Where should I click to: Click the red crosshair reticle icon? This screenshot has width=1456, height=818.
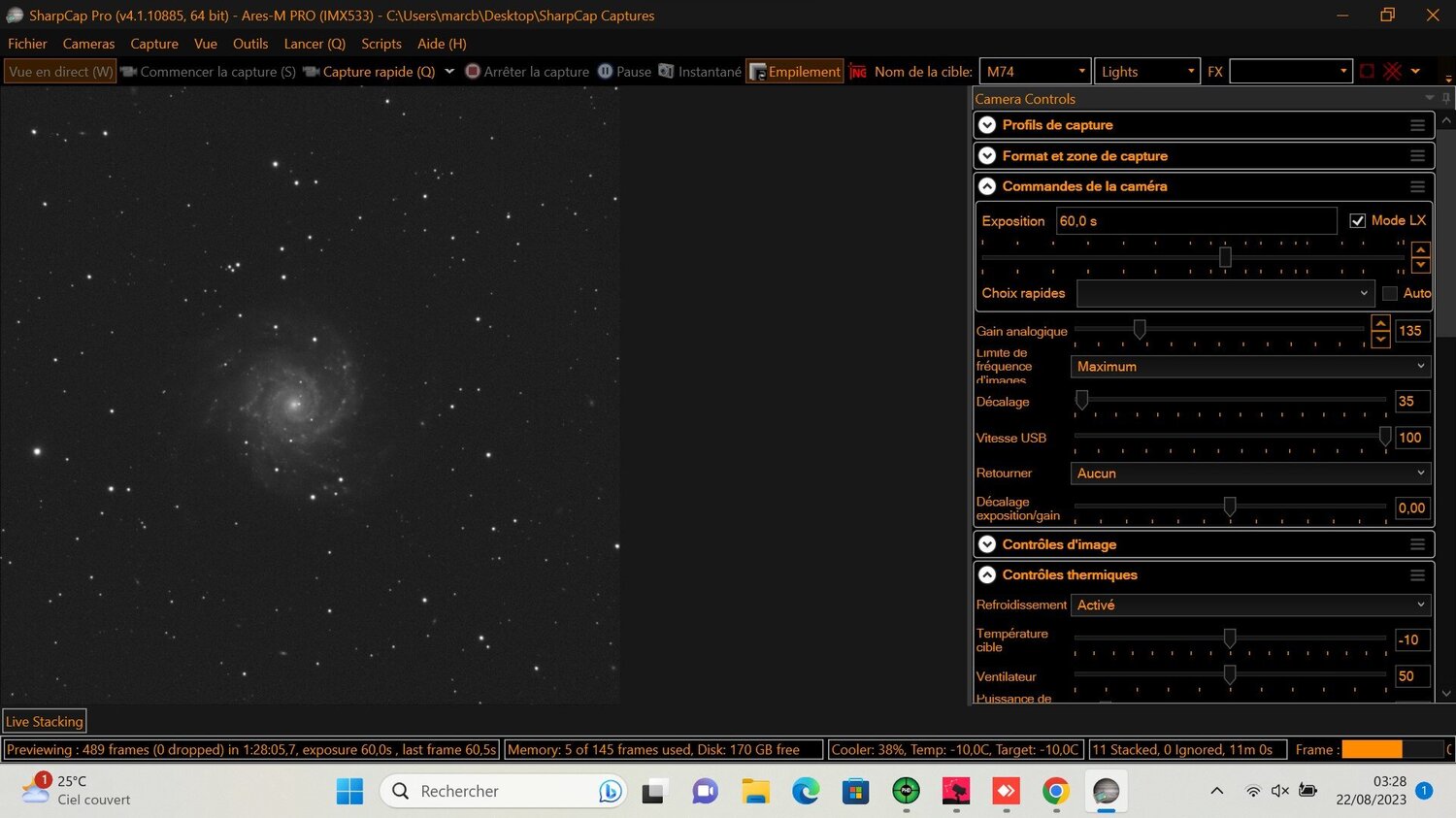(1393, 72)
